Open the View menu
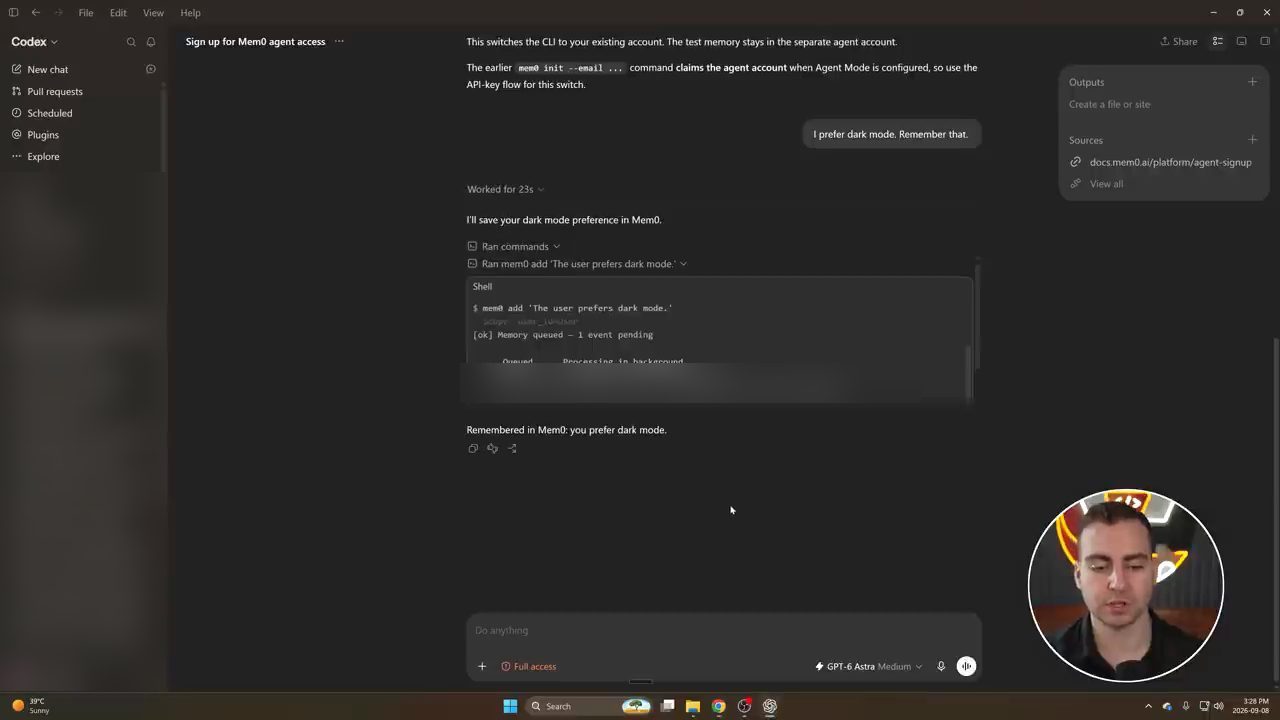 pos(153,13)
